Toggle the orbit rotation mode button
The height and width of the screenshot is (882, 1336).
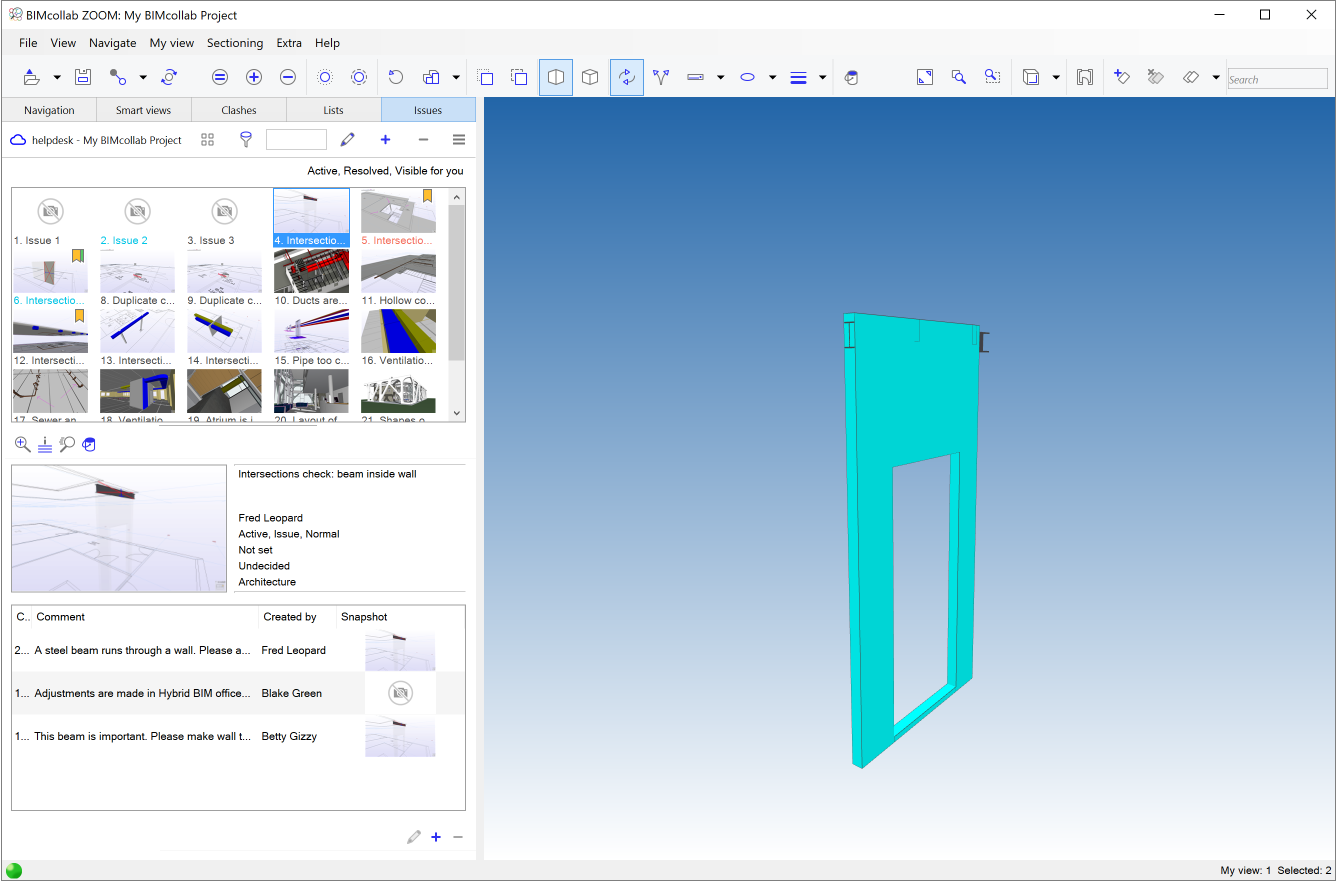click(627, 78)
